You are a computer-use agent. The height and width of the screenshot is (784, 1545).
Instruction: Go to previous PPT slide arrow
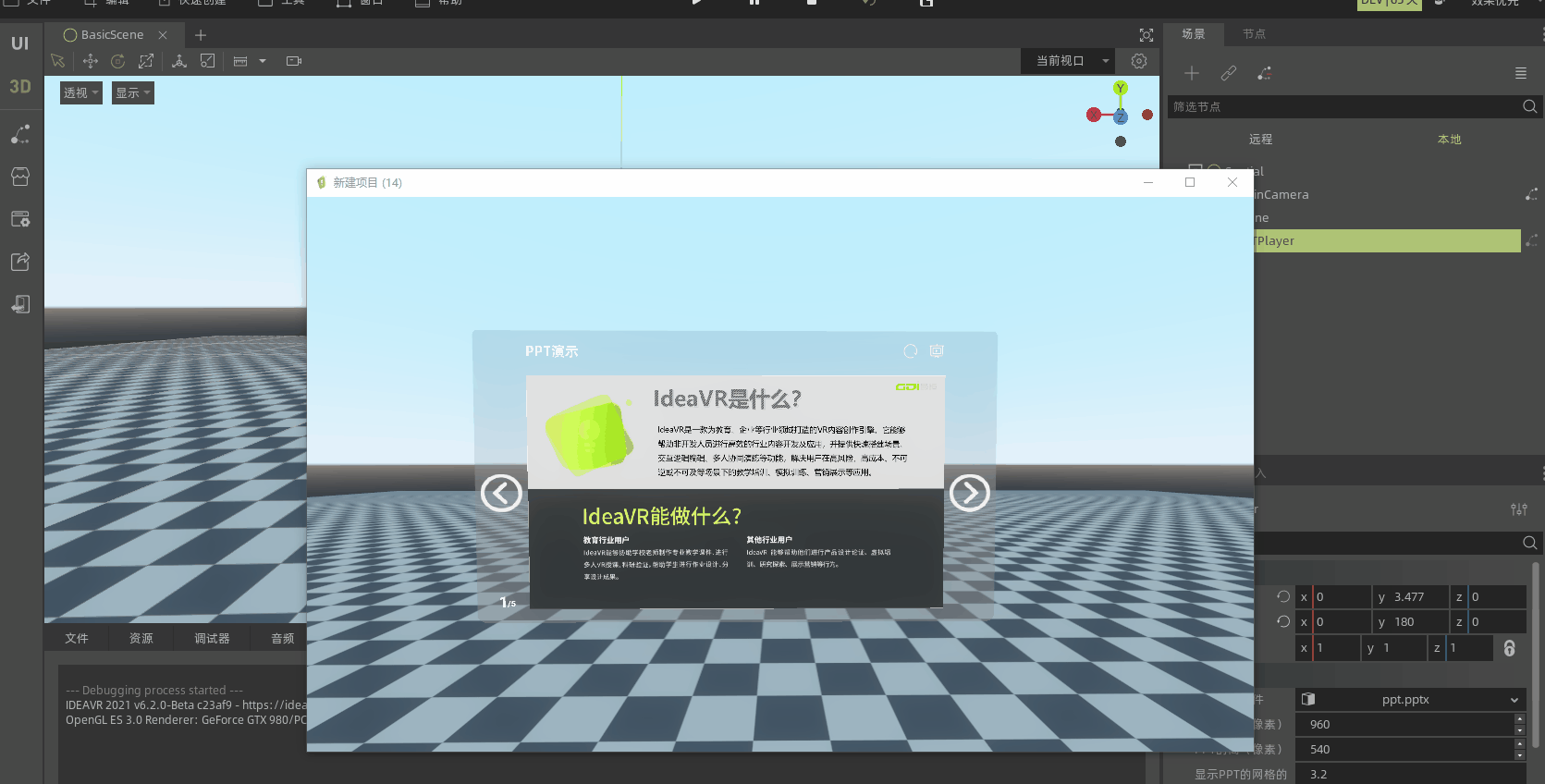(501, 493)
